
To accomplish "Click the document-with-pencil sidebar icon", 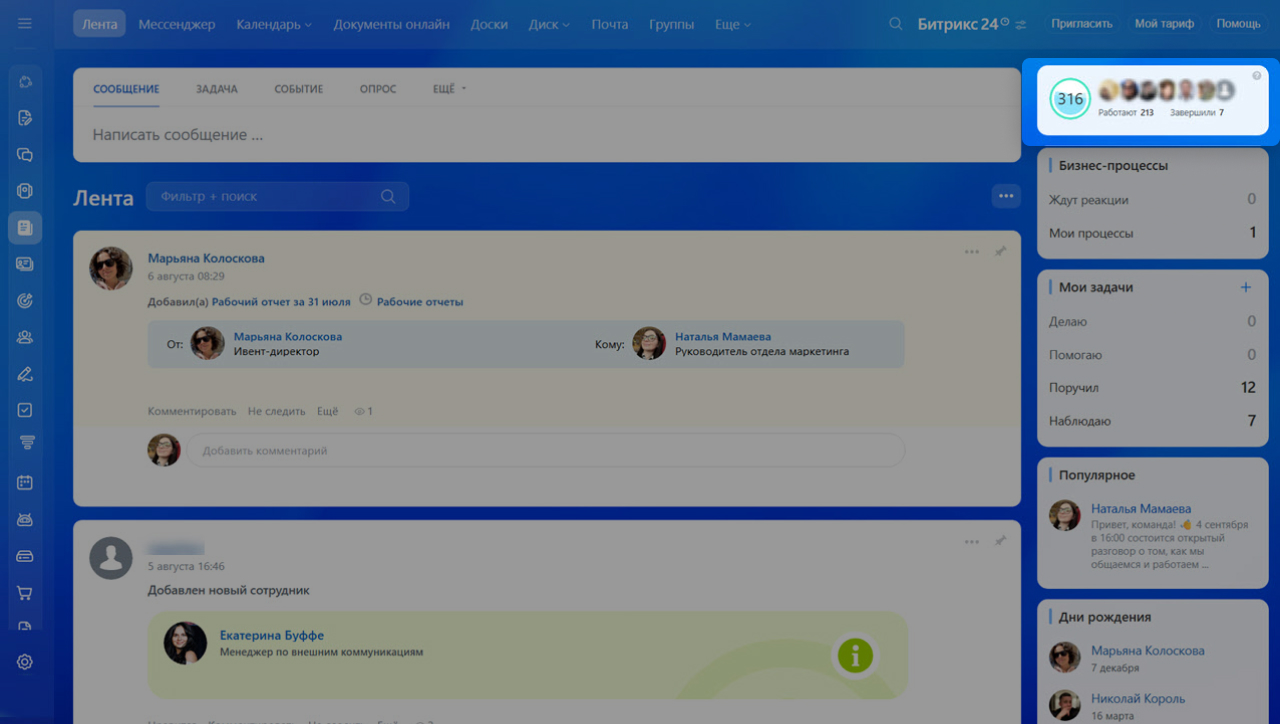I will click(25, 118).
